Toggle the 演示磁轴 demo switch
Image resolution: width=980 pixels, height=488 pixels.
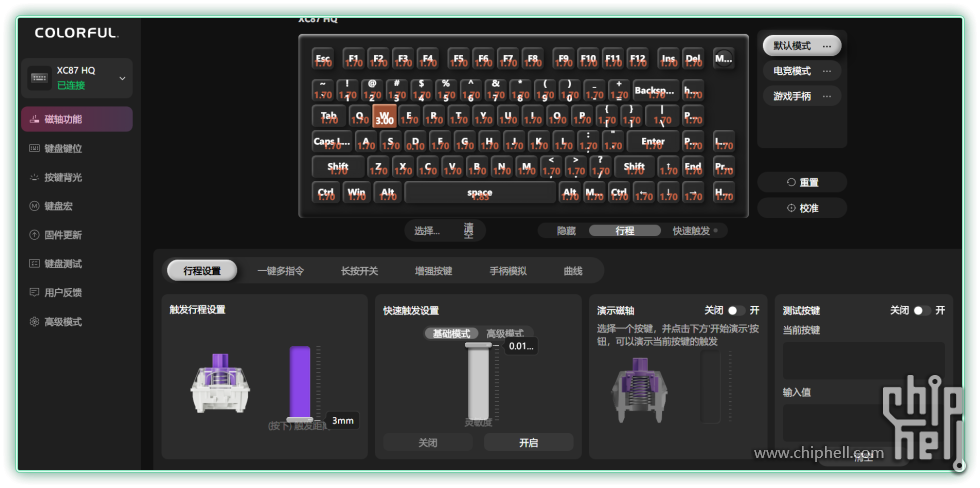(x=736, y=311)
